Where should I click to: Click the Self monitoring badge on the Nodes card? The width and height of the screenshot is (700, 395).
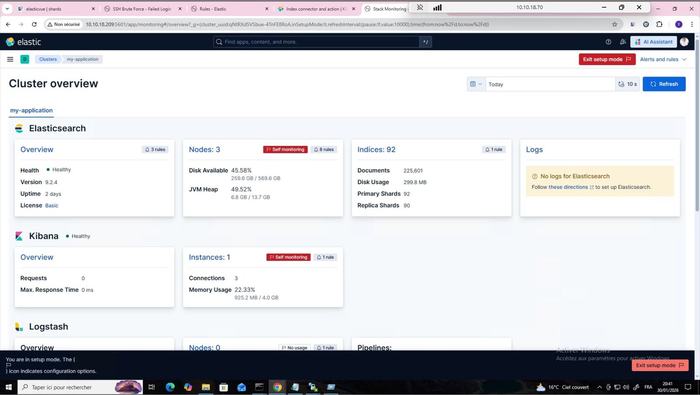(285, 150)
